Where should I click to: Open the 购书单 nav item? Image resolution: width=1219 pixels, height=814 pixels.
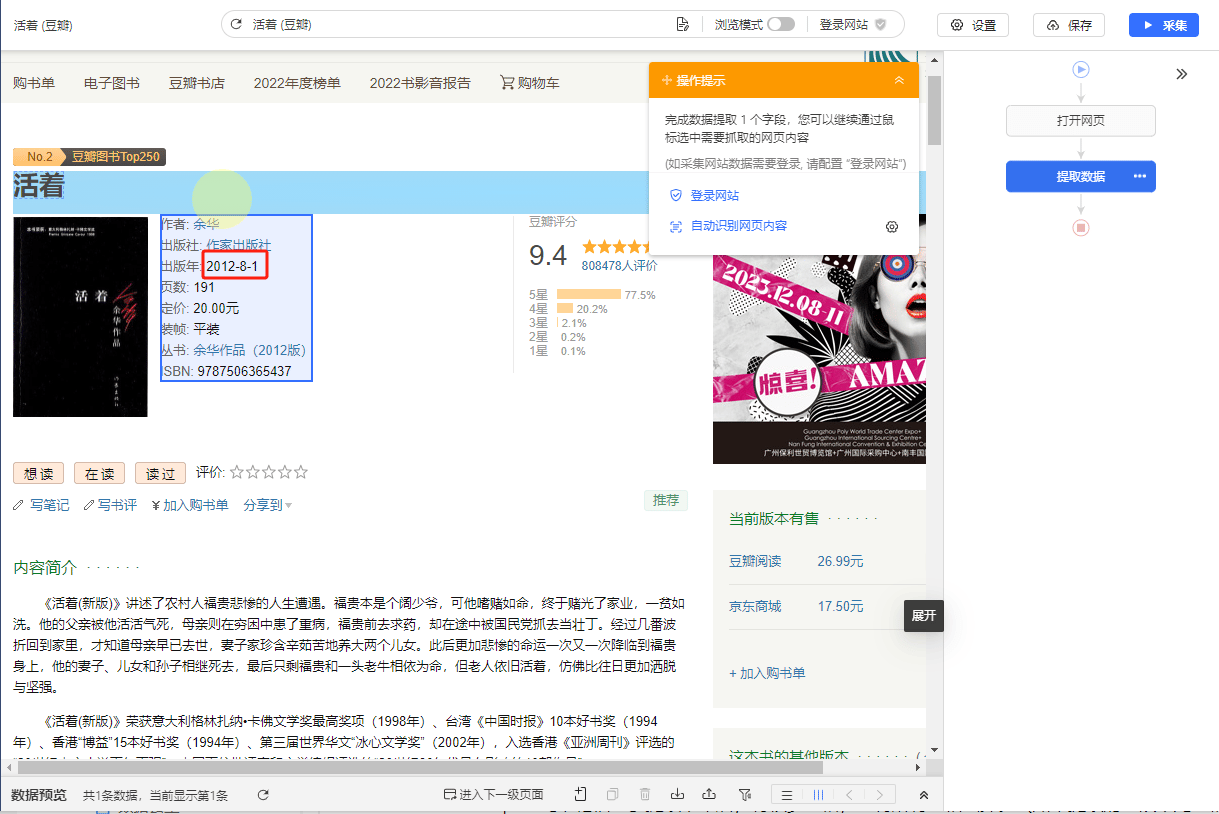pos(34,83)
